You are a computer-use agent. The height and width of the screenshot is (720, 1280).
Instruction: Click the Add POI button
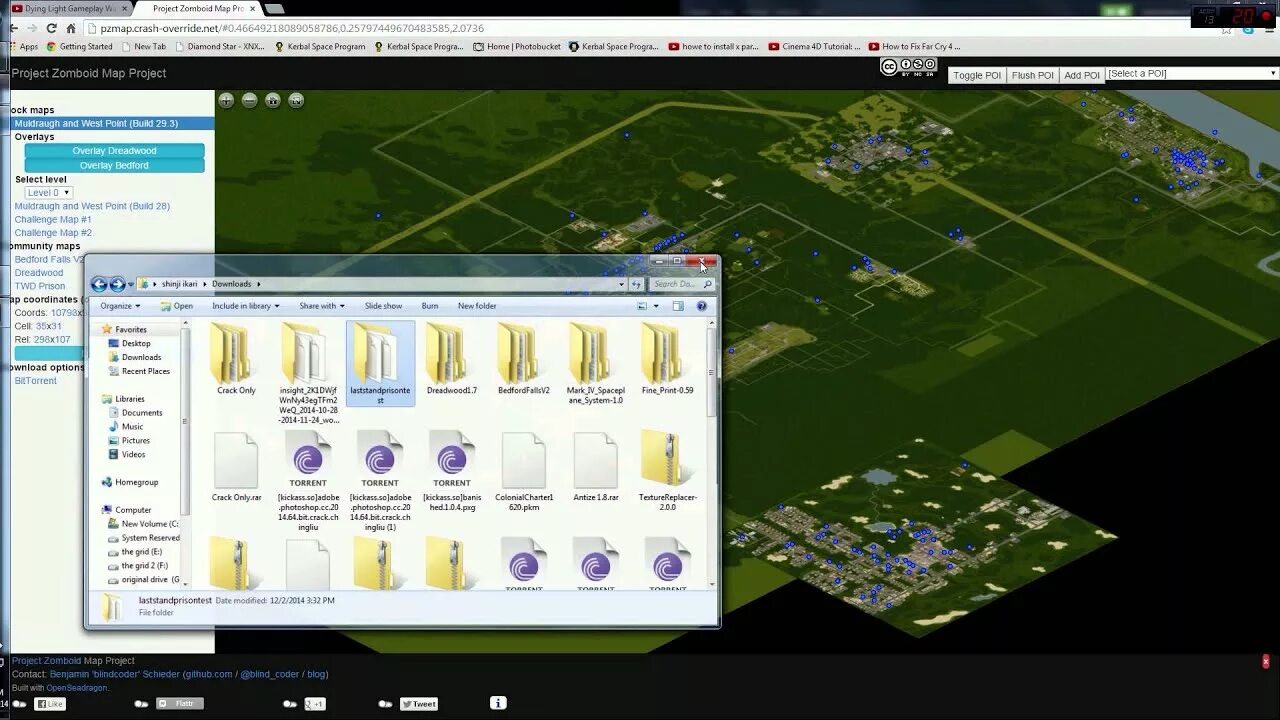[1082, 75]
